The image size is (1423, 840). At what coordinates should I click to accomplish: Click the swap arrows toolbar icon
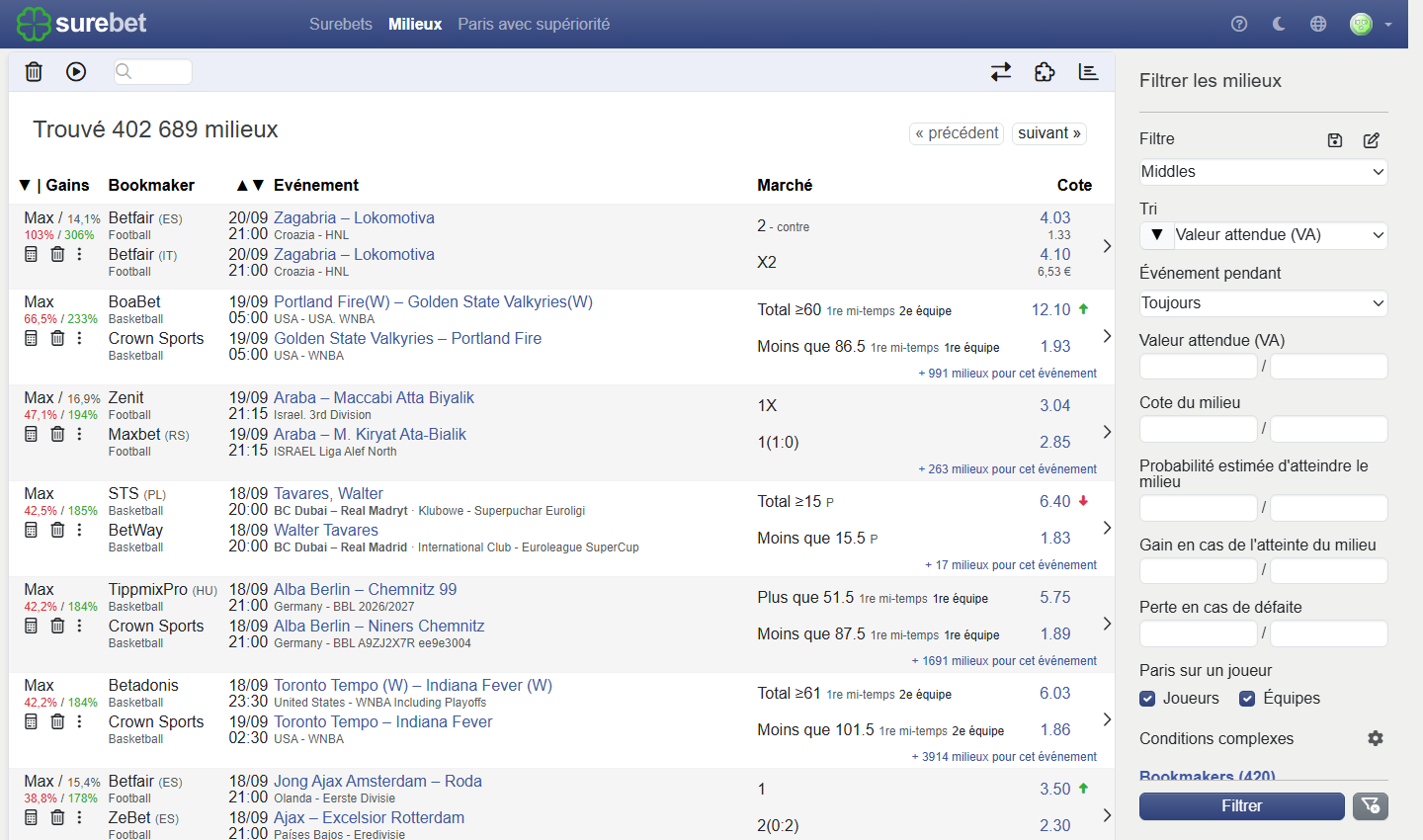tap(1001, 71)
